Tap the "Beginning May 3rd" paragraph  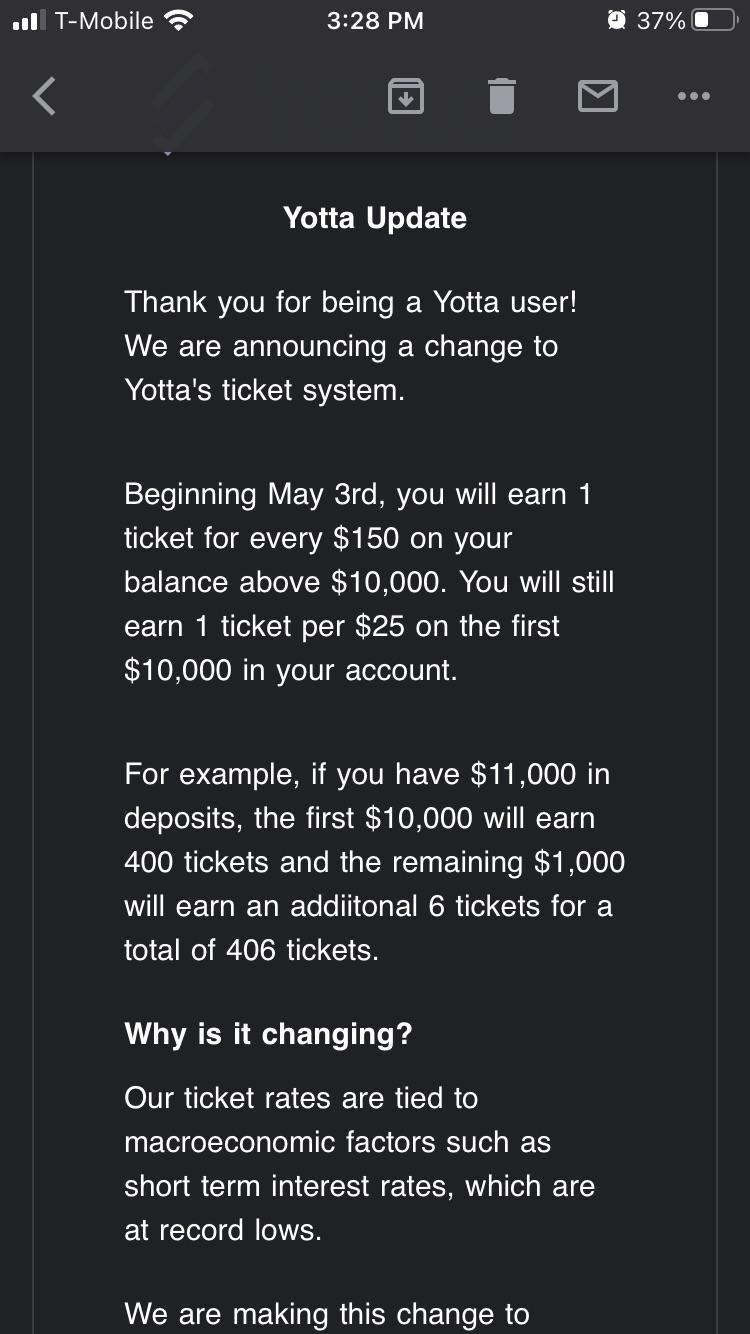point(369,582)
